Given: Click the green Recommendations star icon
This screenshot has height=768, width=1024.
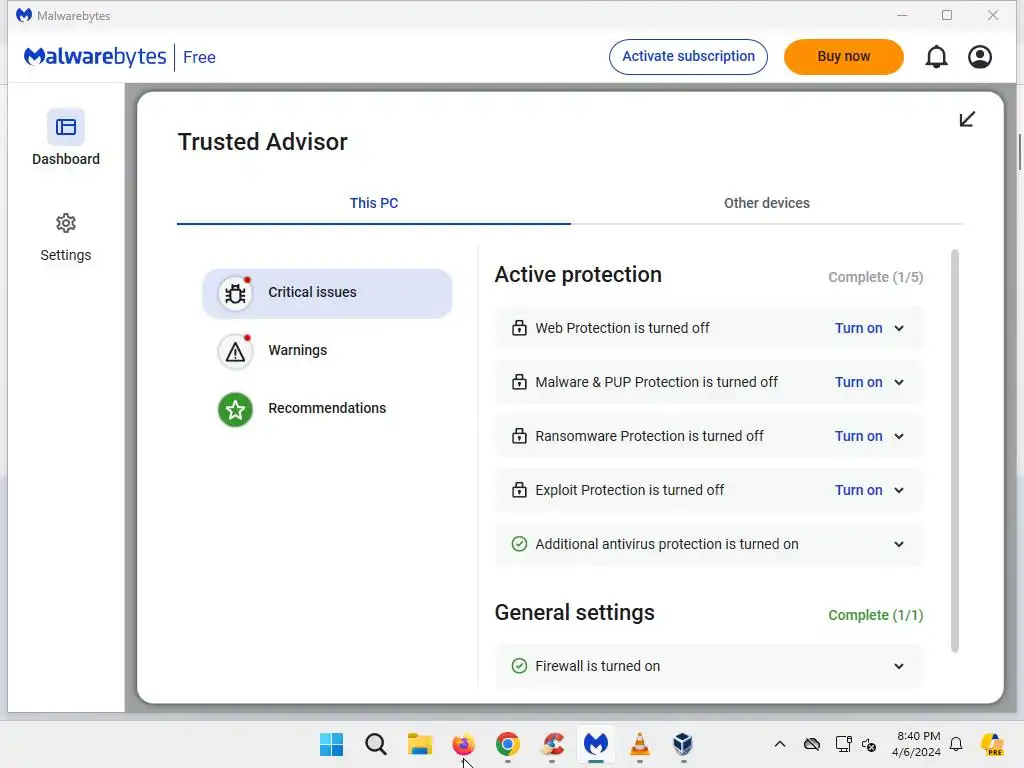Looking at the screenshot, I should pyautogui.click(x=235, y=409).
